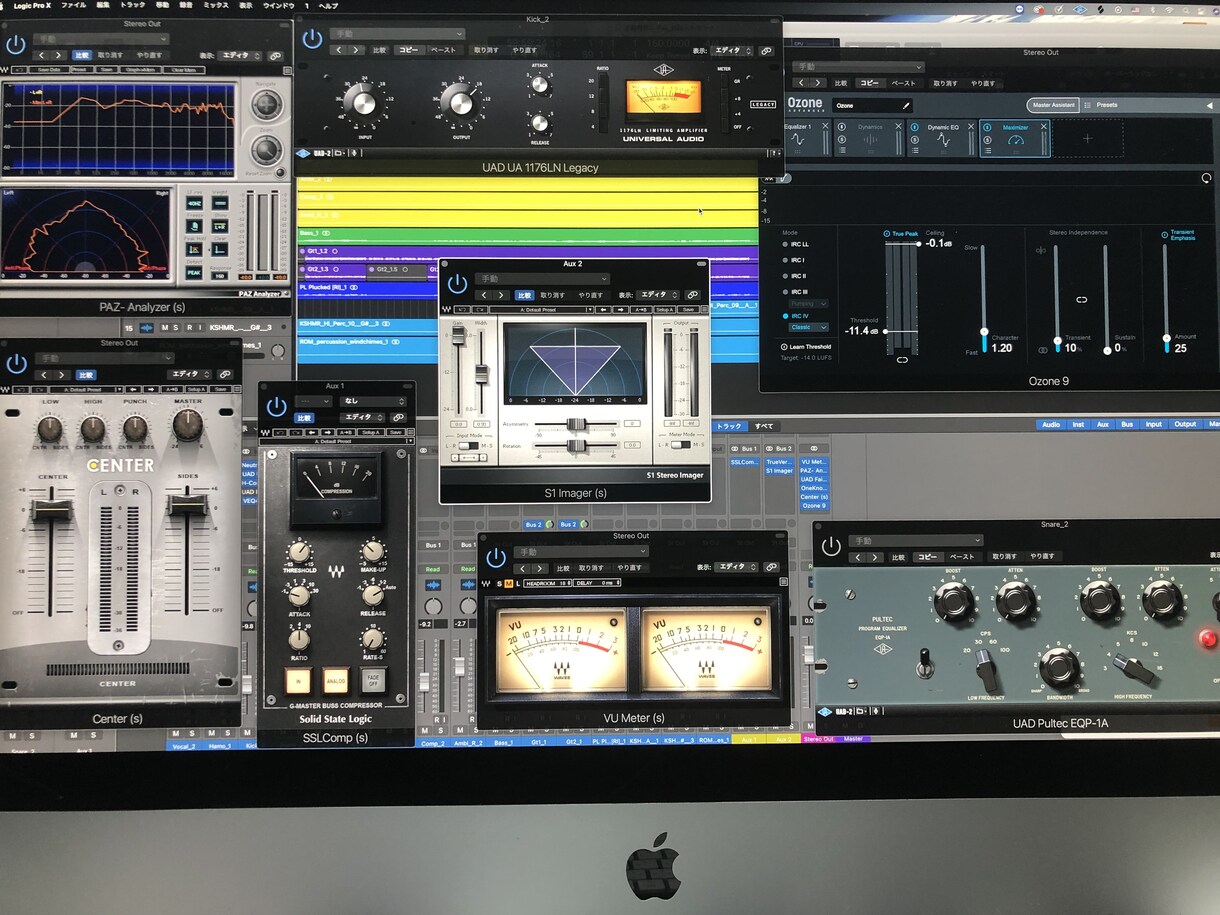This screenshot has width=1220, height=915.
Task: Turn off the VU Meter plugin power icon
Action: pyautogui.click(x=495, y=556)
